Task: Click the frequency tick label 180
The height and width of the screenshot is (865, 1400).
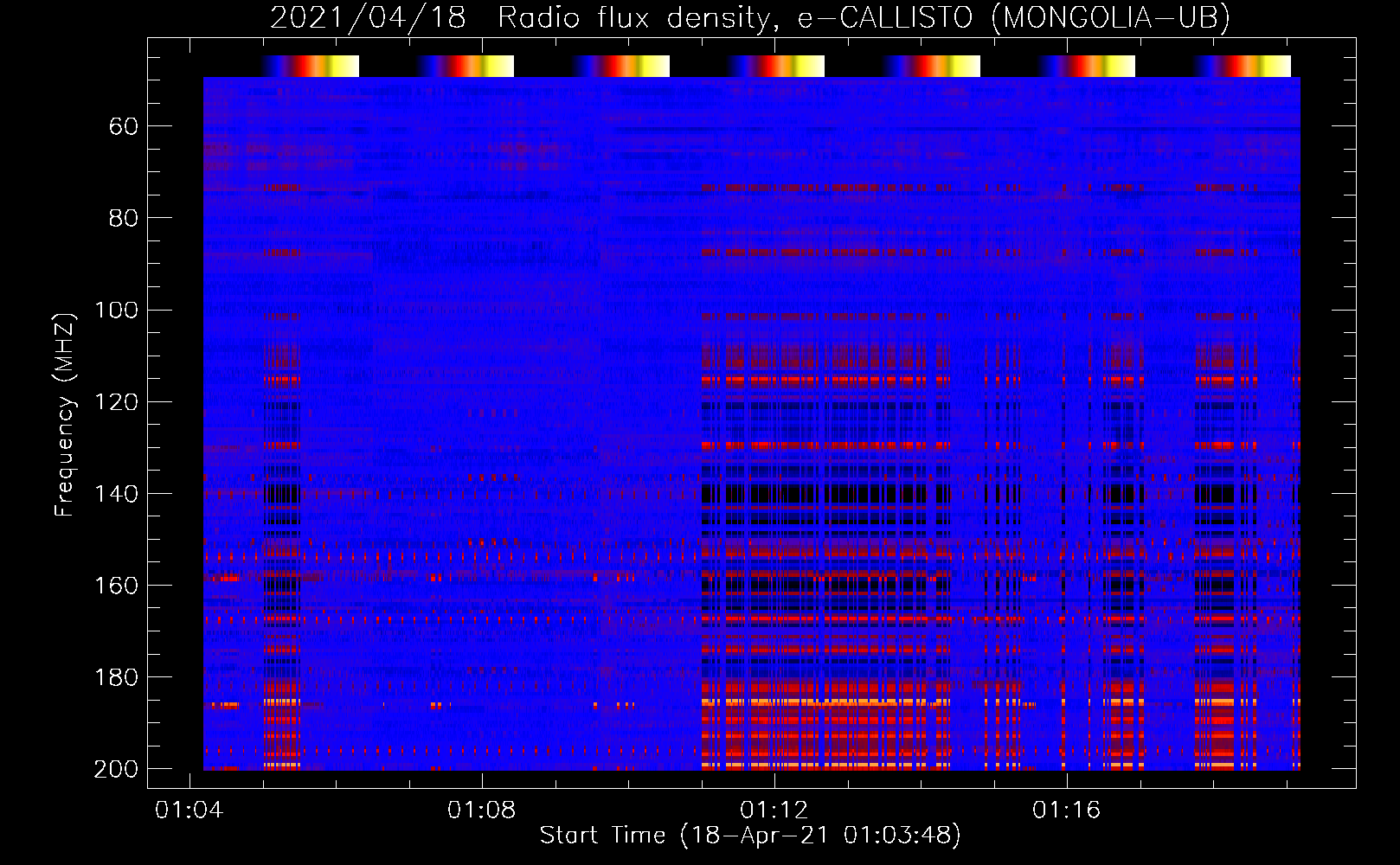Action: coord(116,677)
